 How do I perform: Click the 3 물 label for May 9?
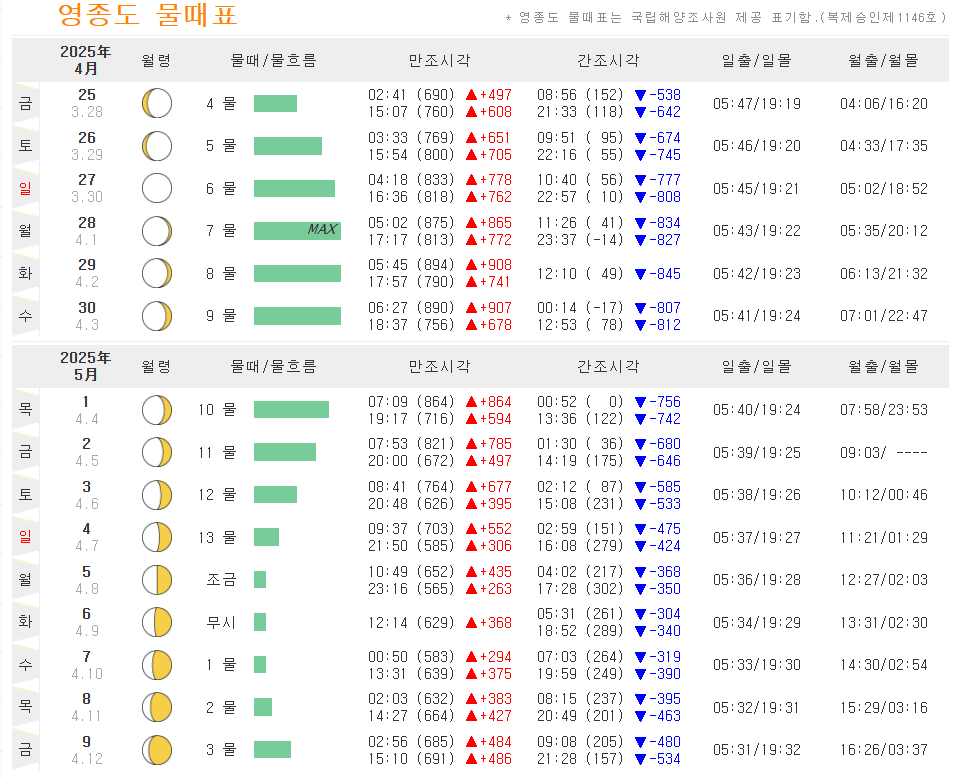coord(221,750)
